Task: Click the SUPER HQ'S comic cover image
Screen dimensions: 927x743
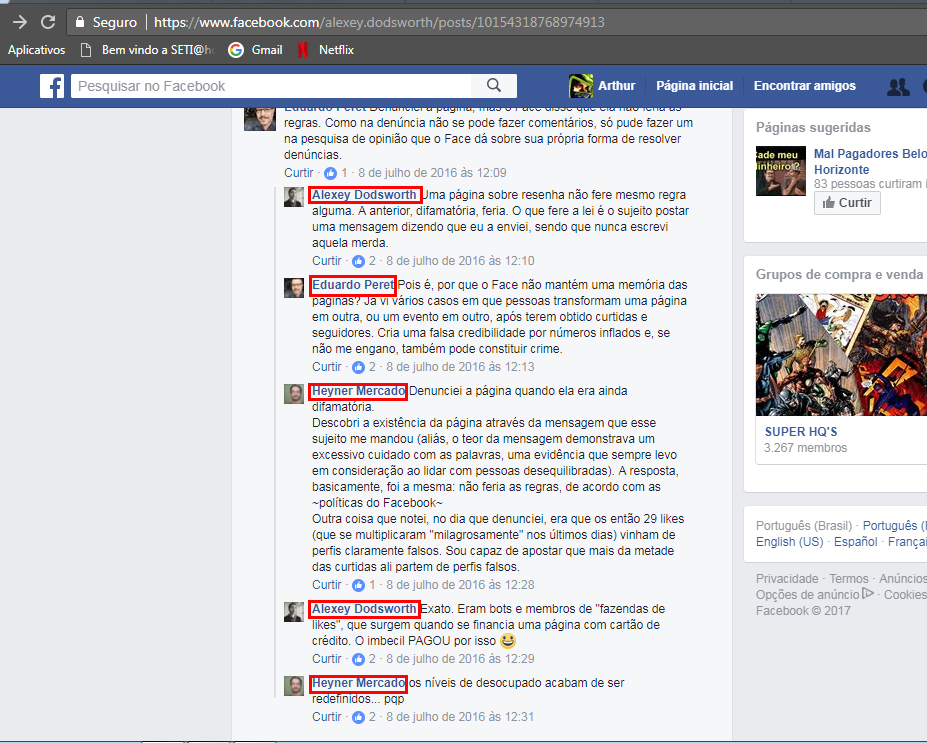Action: click(841, 355)
